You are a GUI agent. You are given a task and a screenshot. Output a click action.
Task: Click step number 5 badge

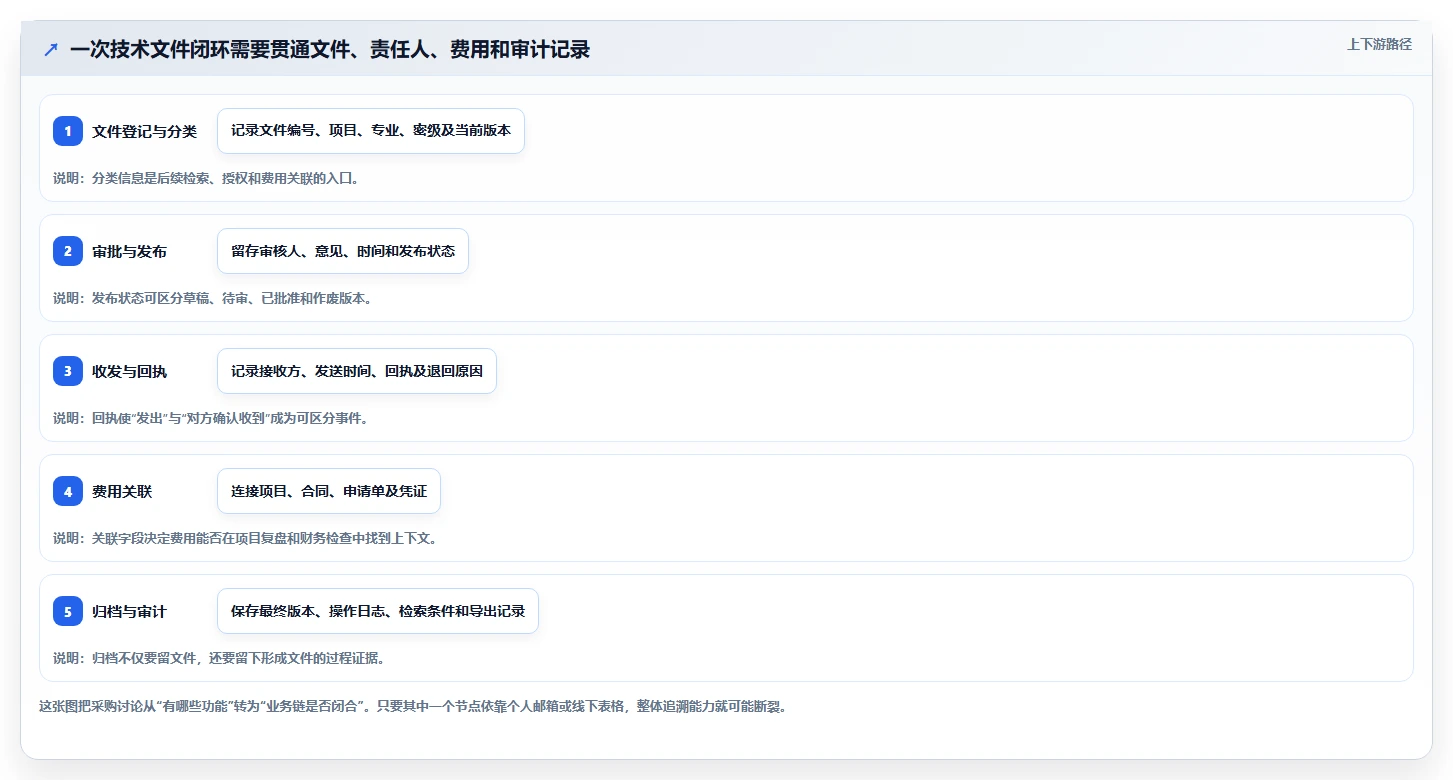(x=68, y=611)
